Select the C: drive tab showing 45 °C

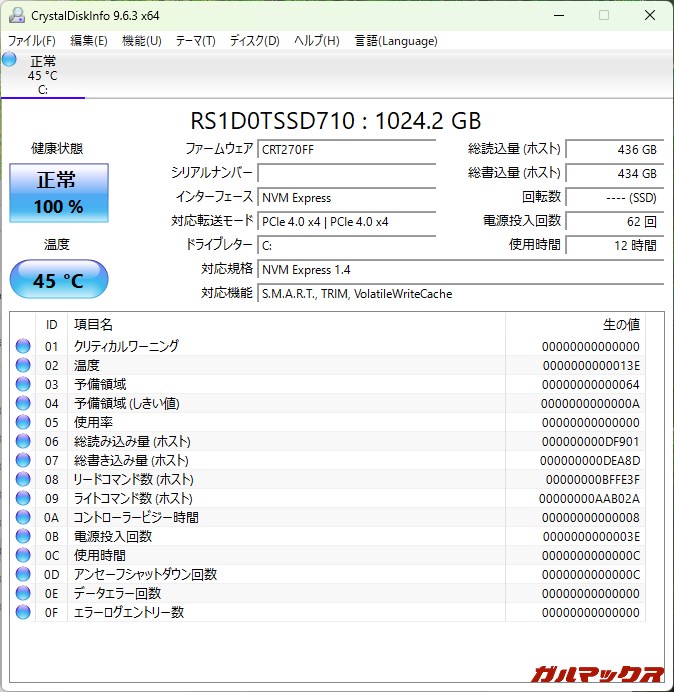(43, 76)
